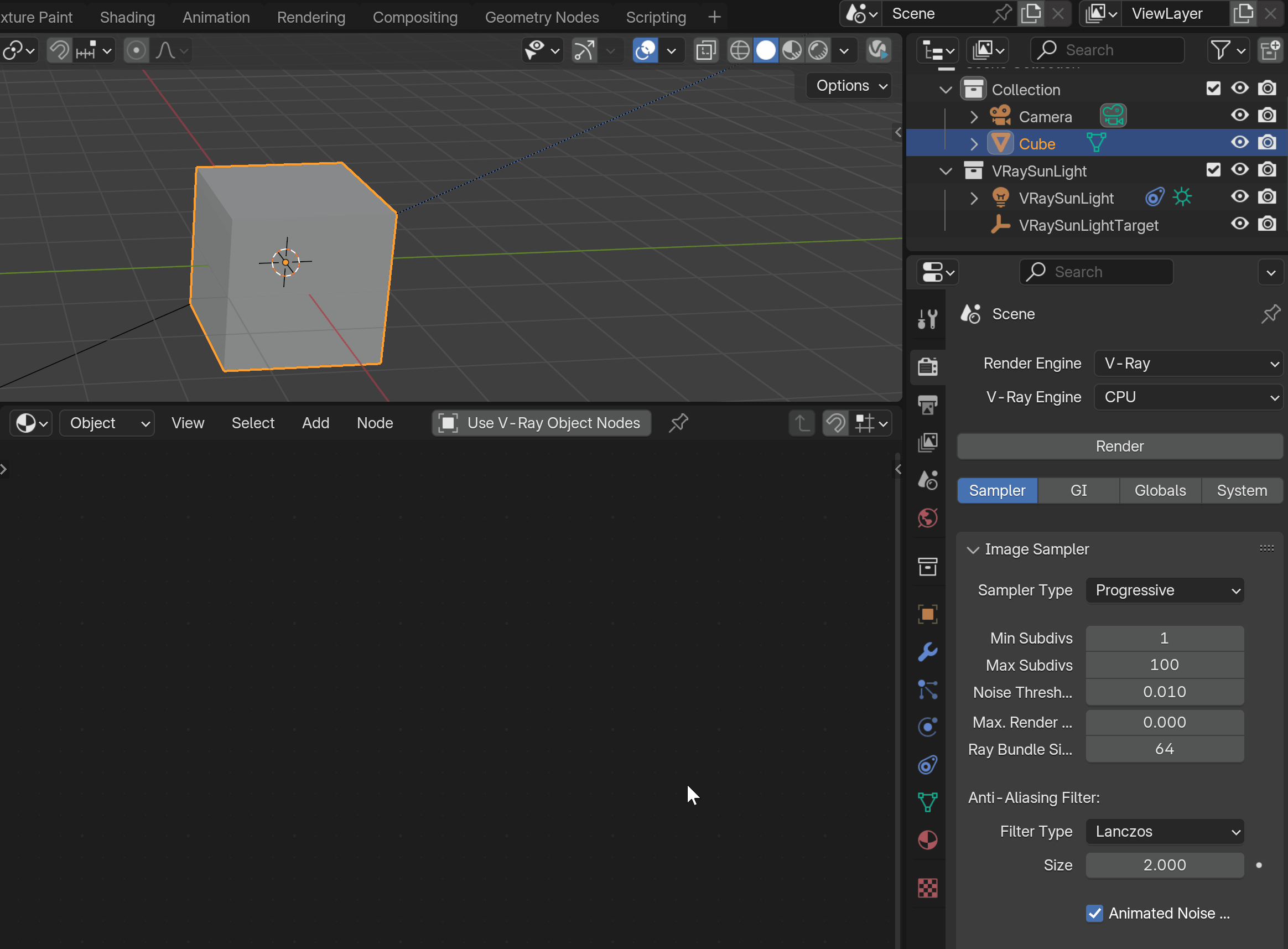The image size is (1288, 949).
Task: Open outliner filter dropdown
Action: tap(1228, 50)
